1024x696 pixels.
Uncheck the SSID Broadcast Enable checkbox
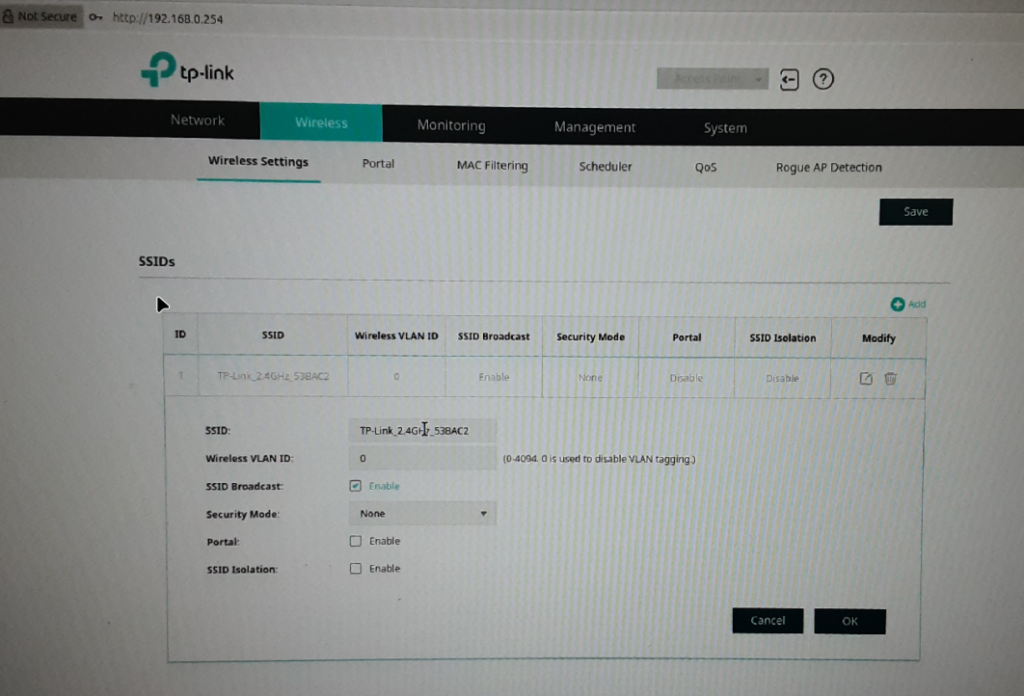click(x=355, y=486)
